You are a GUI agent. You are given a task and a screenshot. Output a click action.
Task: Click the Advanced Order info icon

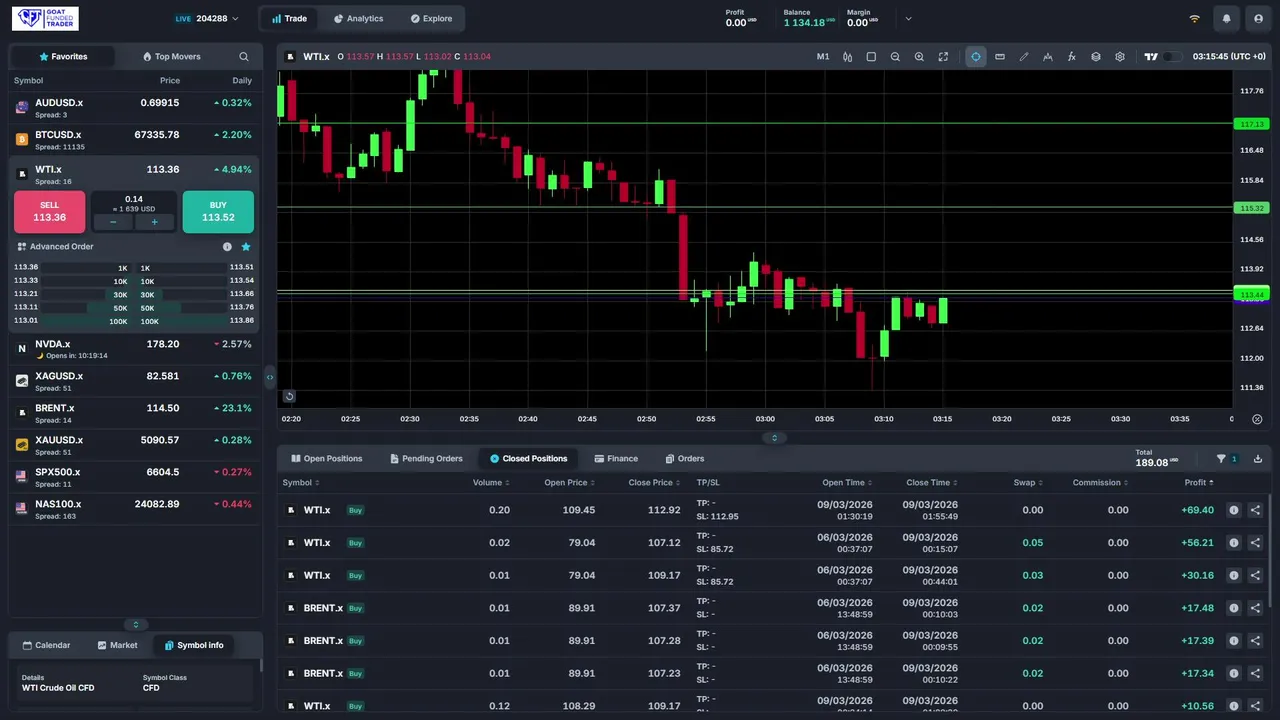pyautogui.click(x=227, y=247)
